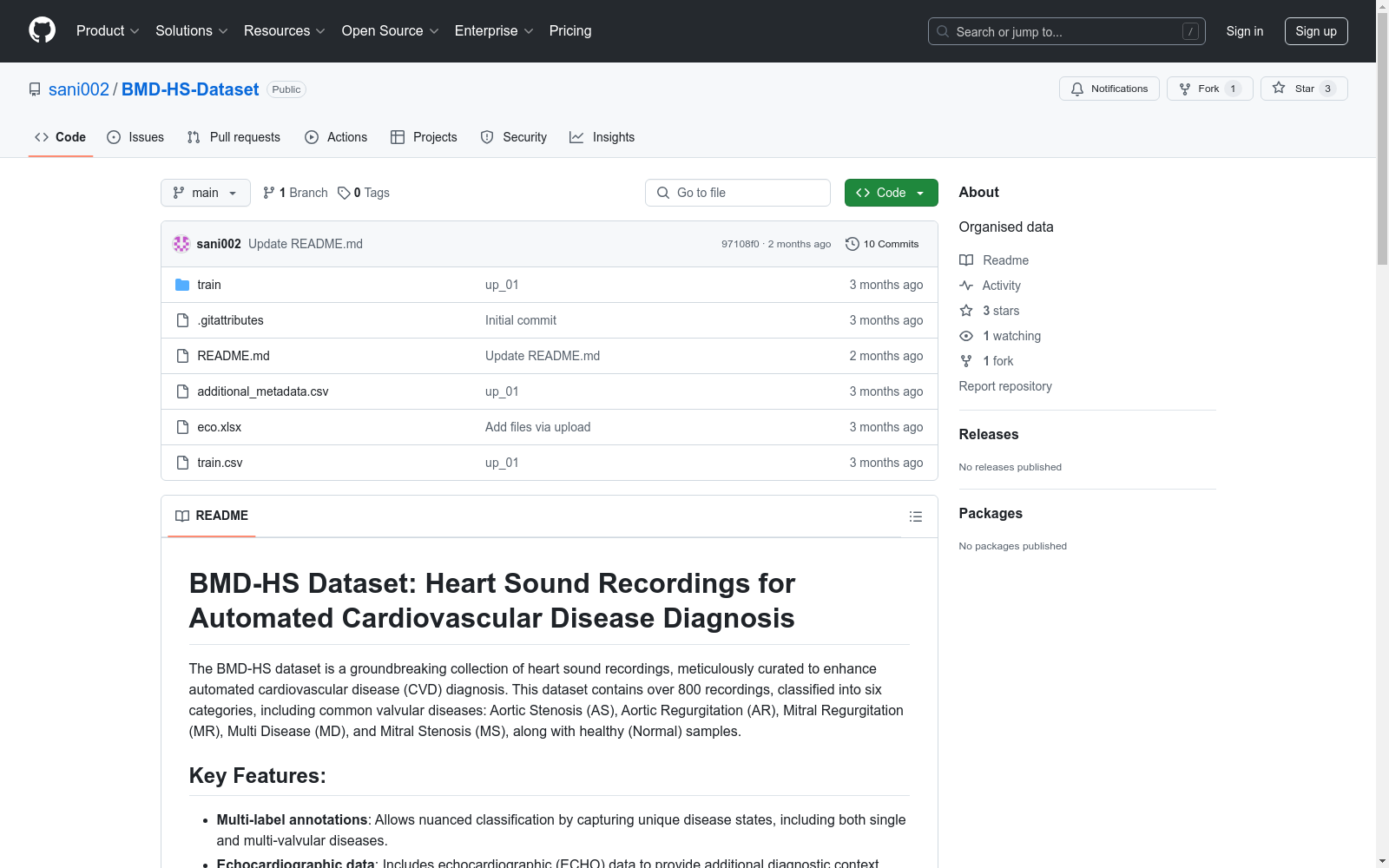
Task: Click the file icon next to .gitattributes
Action: pyautogui.click(x=182, y=320)
